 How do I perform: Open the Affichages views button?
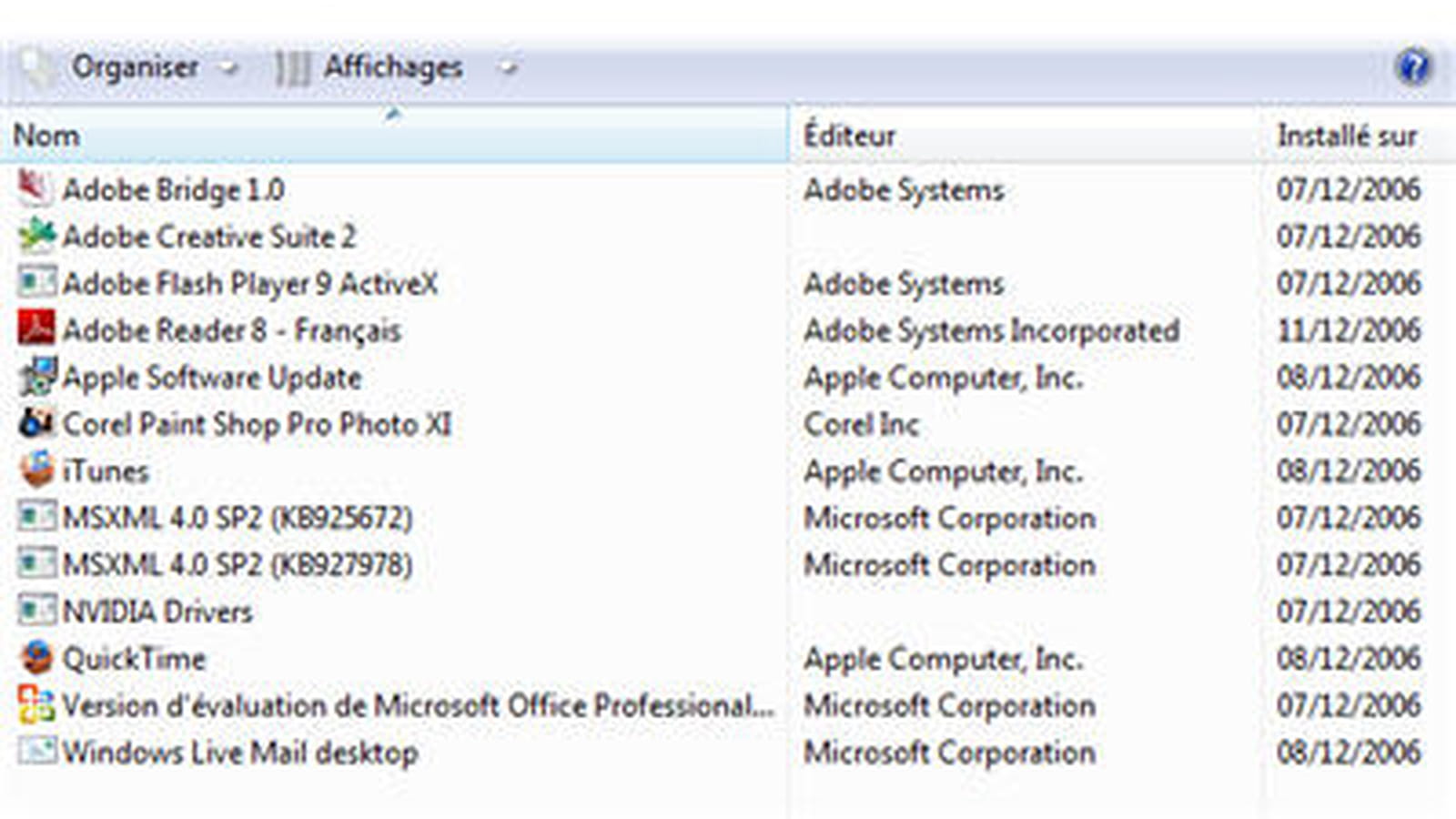click(395, 67)
